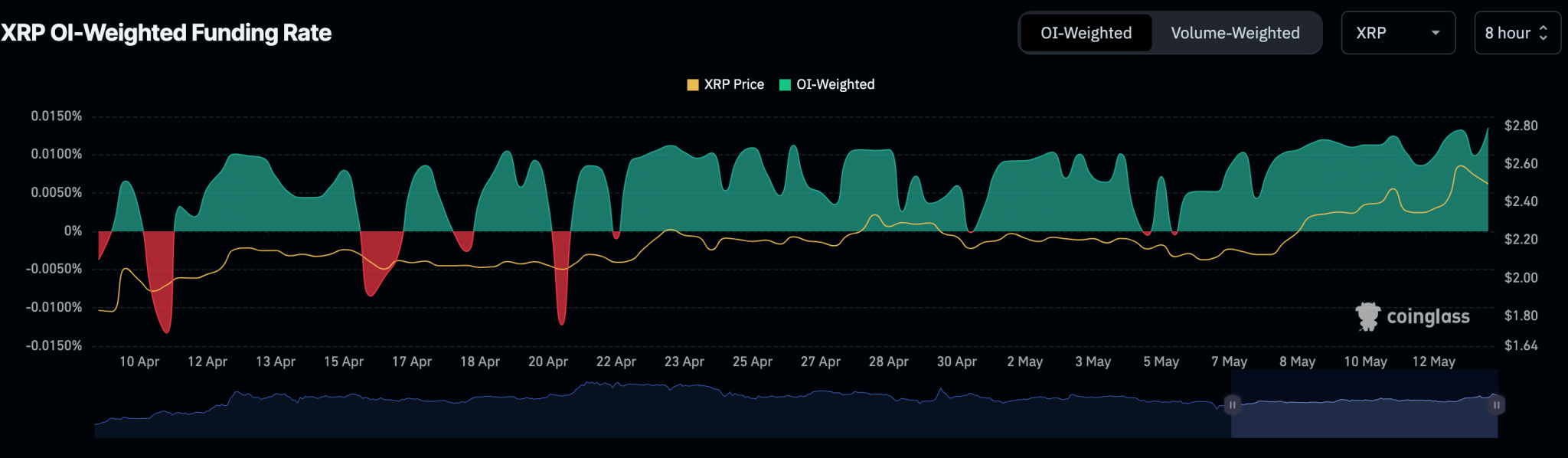
Task: Switch to the OI-Weighted tab
Action: [x=1086, y=33]
